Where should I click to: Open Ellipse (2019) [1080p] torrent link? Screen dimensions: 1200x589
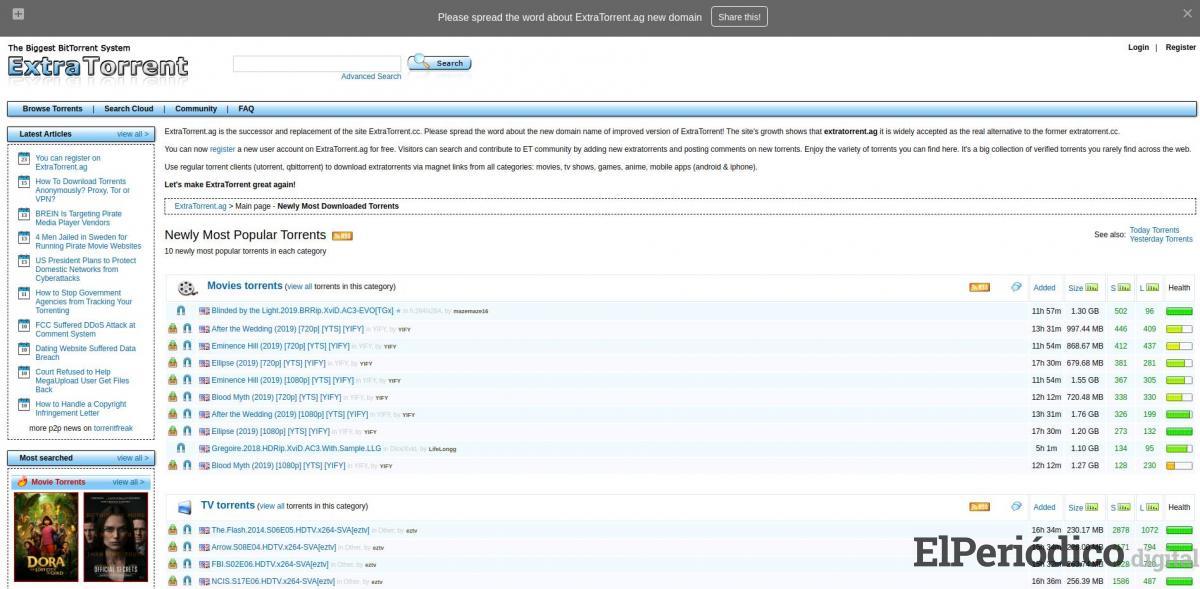268,431
